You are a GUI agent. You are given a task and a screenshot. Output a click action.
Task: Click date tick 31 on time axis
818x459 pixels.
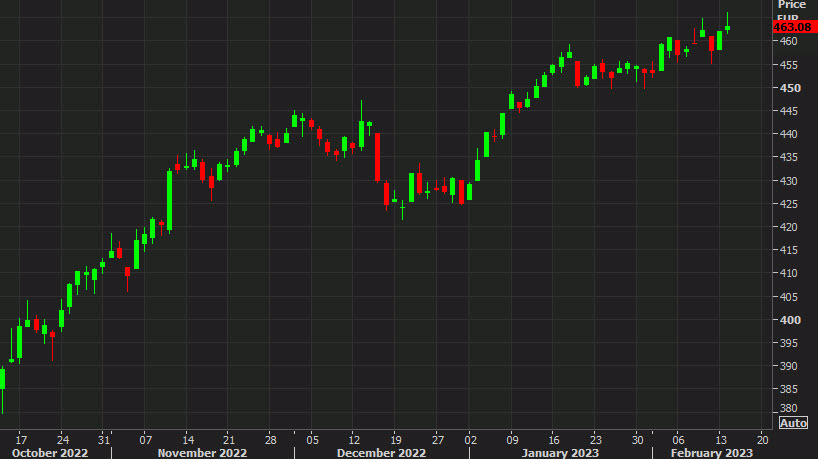[104, 440]
